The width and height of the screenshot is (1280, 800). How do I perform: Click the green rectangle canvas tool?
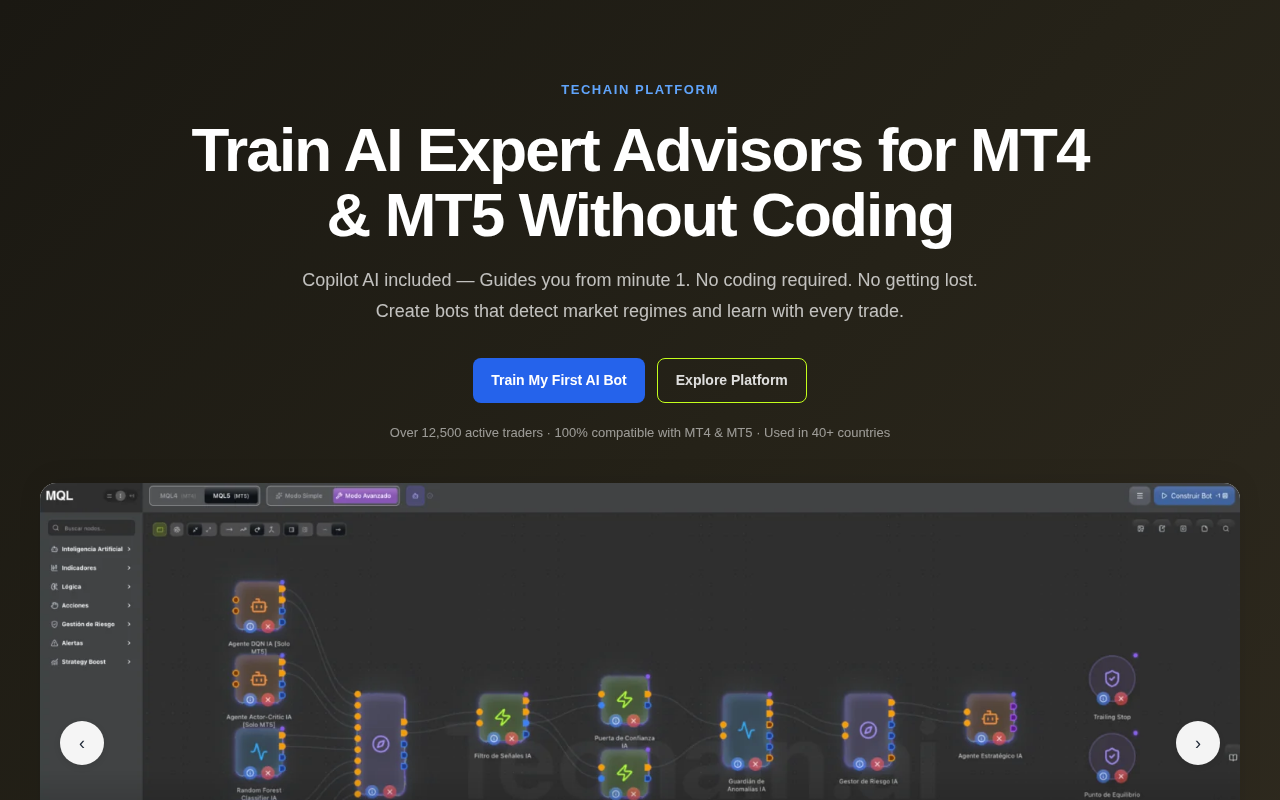point(160,530)
